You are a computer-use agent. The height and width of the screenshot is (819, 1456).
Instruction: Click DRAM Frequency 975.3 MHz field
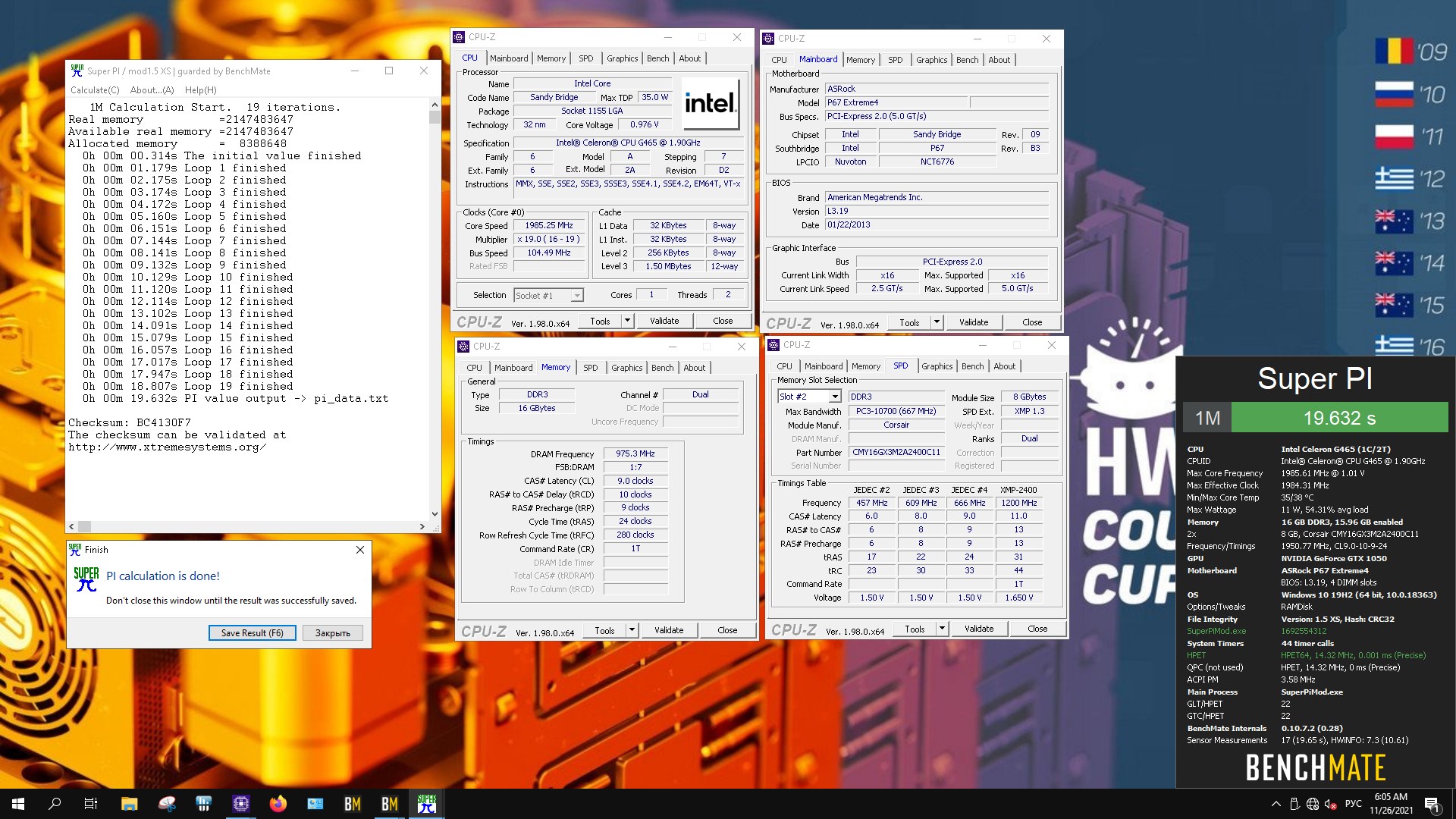(635, 453)
